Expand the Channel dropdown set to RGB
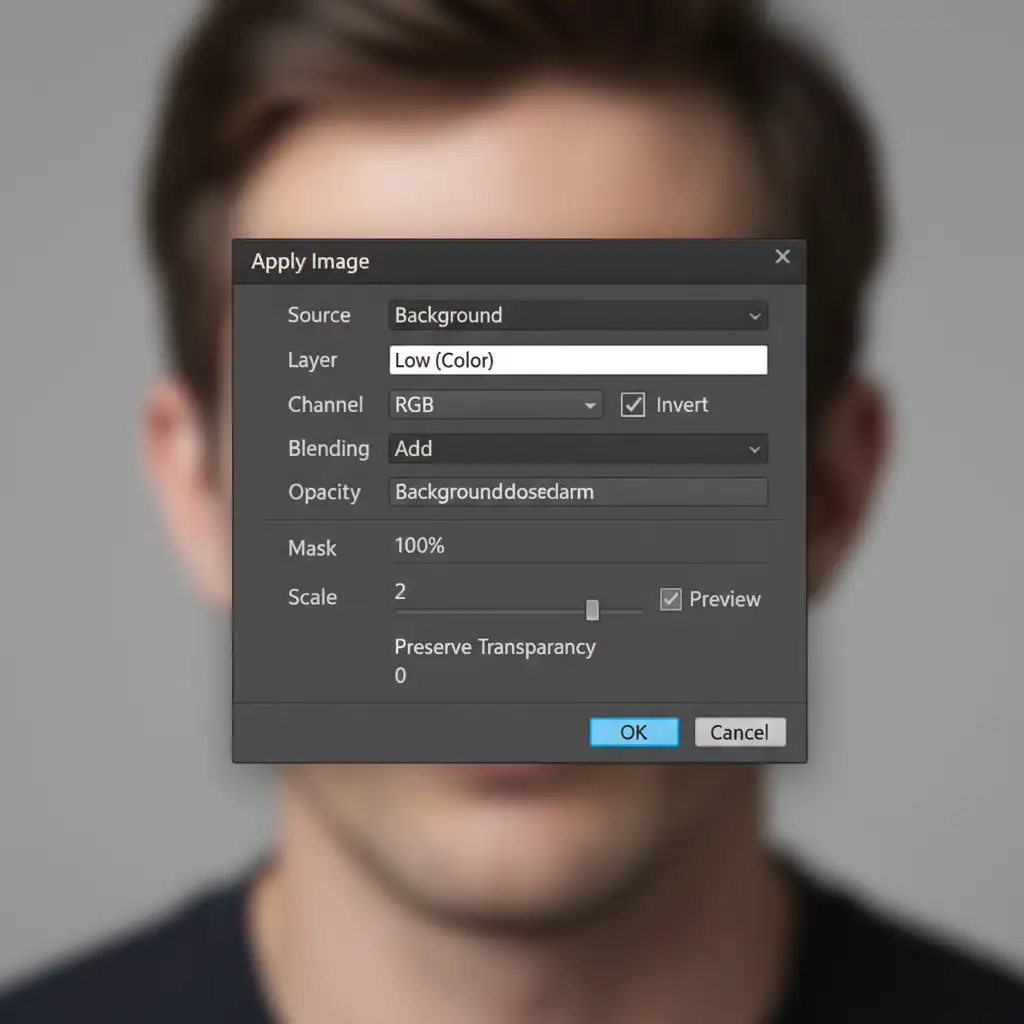 495,405
